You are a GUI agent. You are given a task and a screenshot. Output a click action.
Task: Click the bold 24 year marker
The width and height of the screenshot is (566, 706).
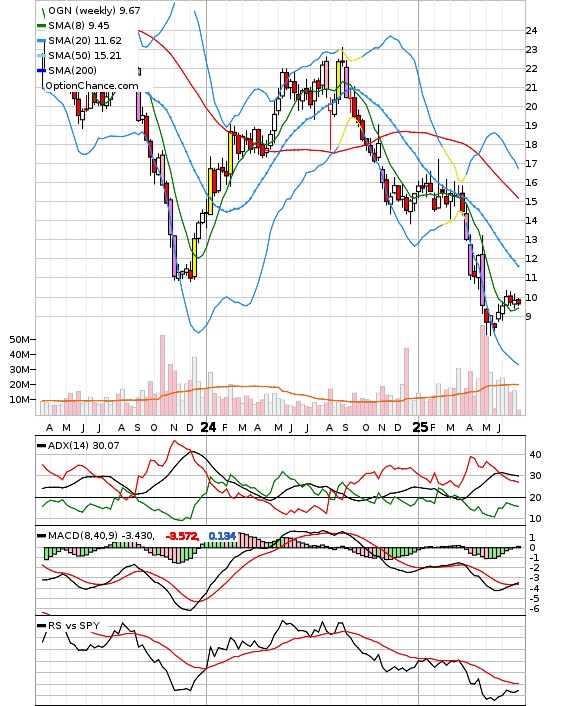(x=208, y=427)
